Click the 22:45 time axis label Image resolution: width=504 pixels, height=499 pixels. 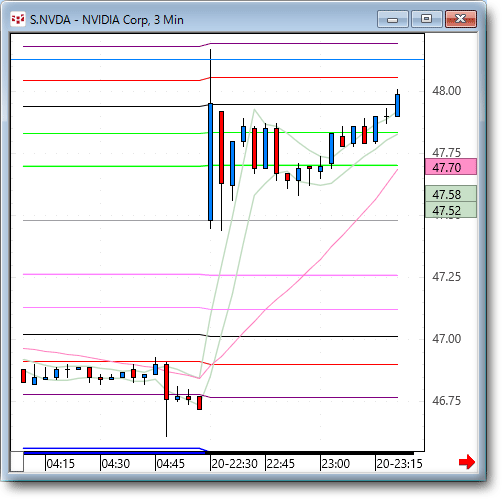click(281, 463)
